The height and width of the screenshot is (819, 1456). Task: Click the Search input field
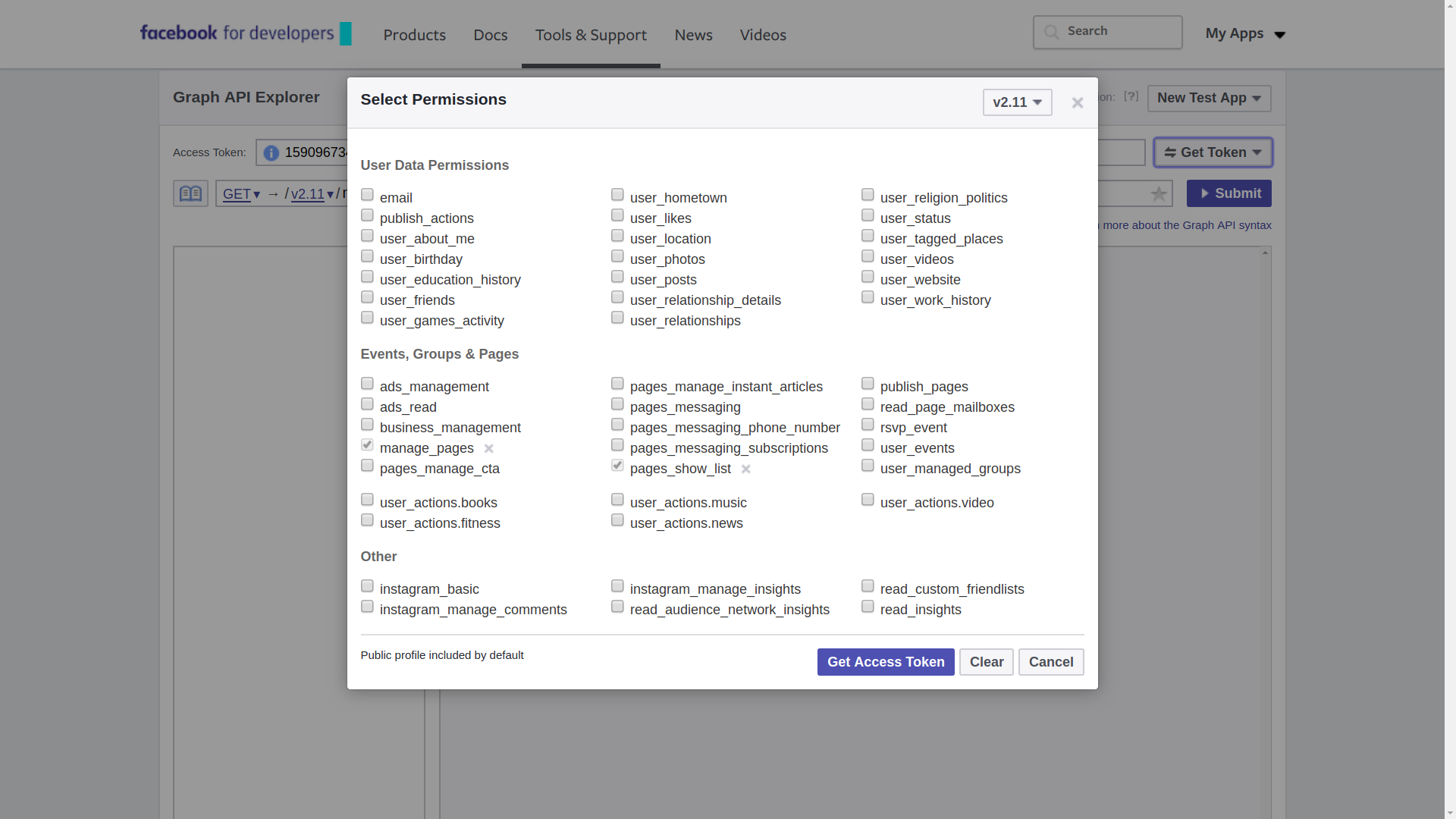point(1107,32)
